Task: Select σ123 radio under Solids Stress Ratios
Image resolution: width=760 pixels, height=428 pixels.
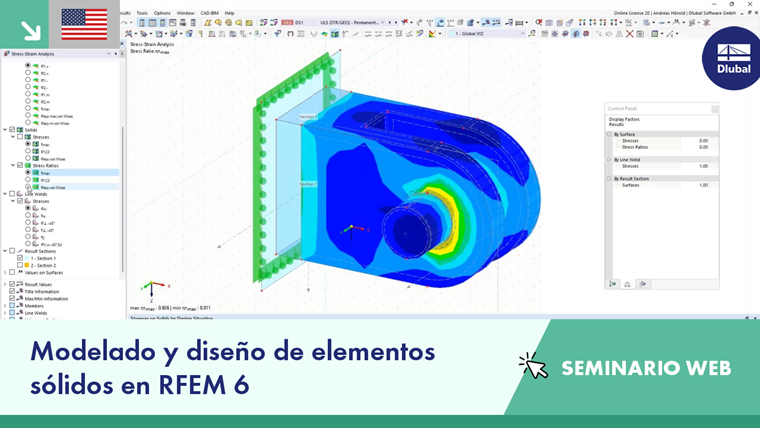Action: pos(28,179)
